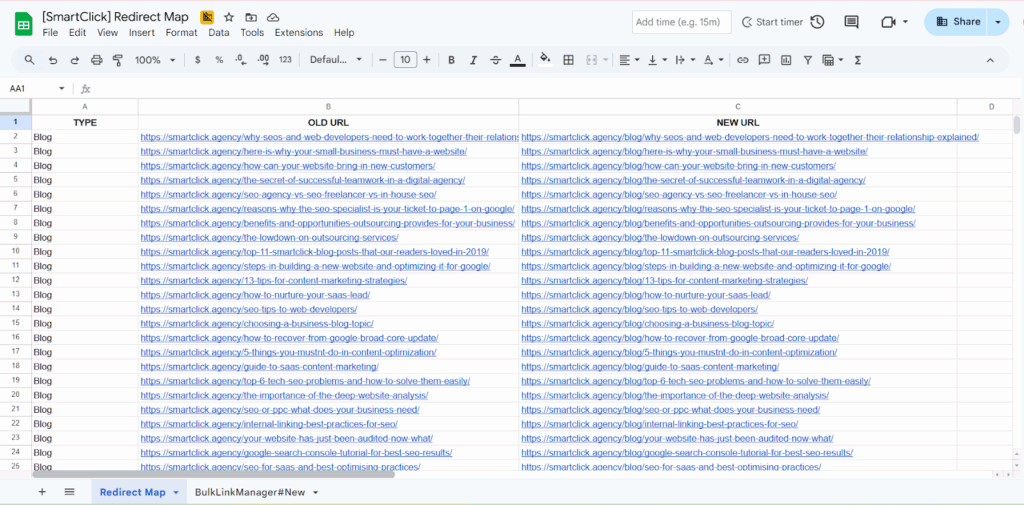
Task: Open the Google Sheets home icon
Action: coord(24,25)
